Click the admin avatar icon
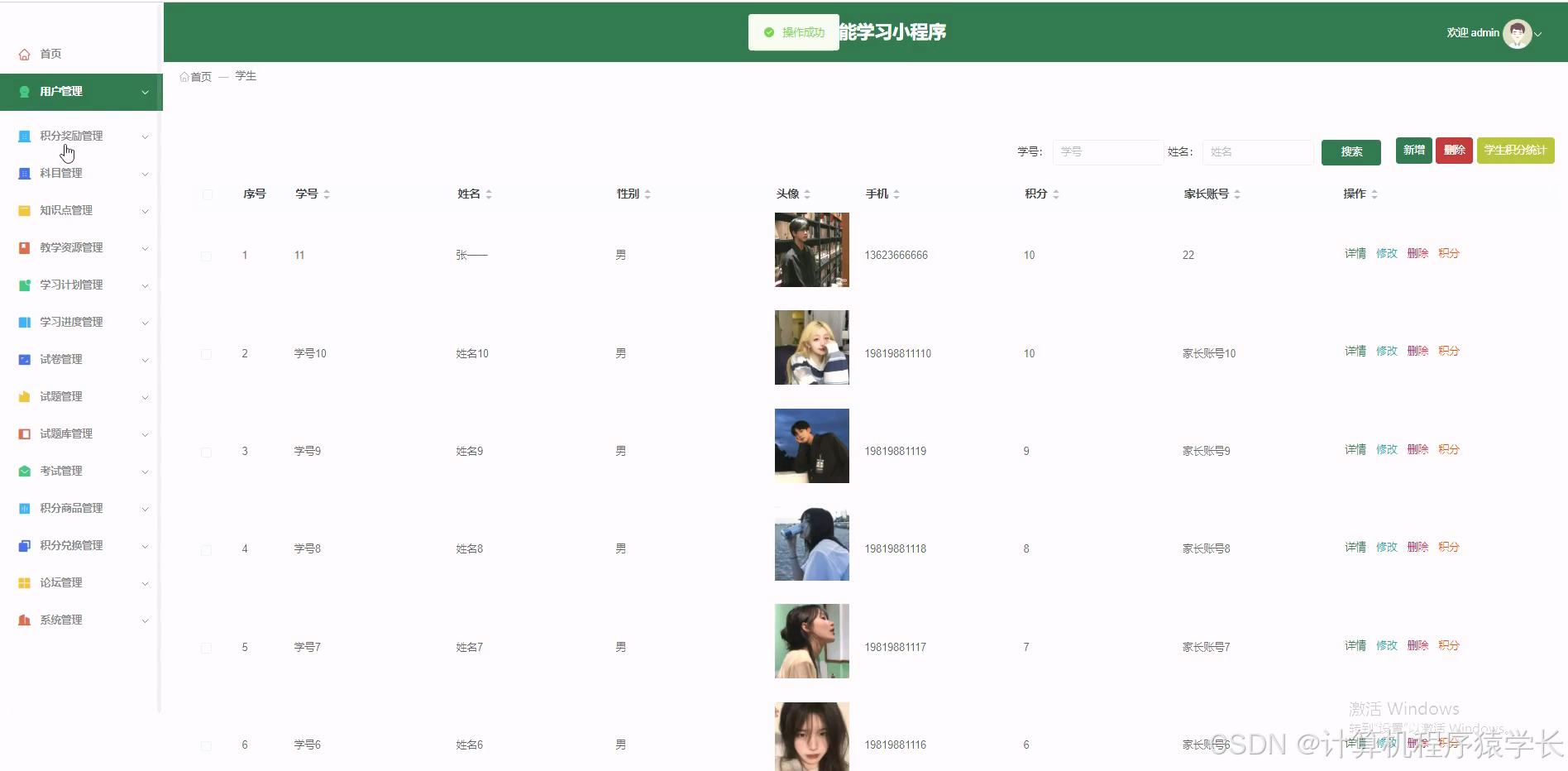The image size is (1568, 771). coord(1517,33)
